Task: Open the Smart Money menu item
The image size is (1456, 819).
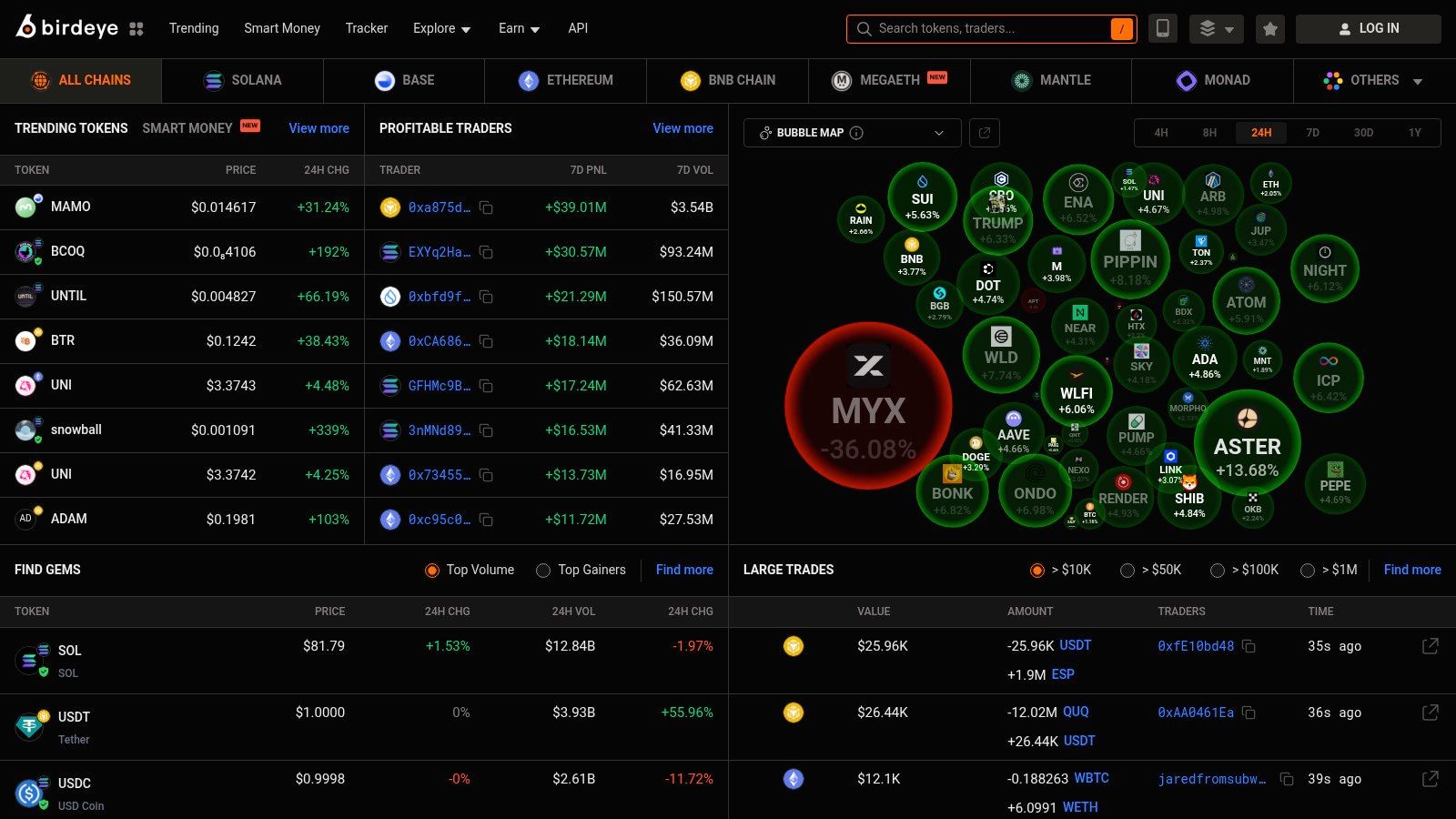Action: [x=282, y=28]
